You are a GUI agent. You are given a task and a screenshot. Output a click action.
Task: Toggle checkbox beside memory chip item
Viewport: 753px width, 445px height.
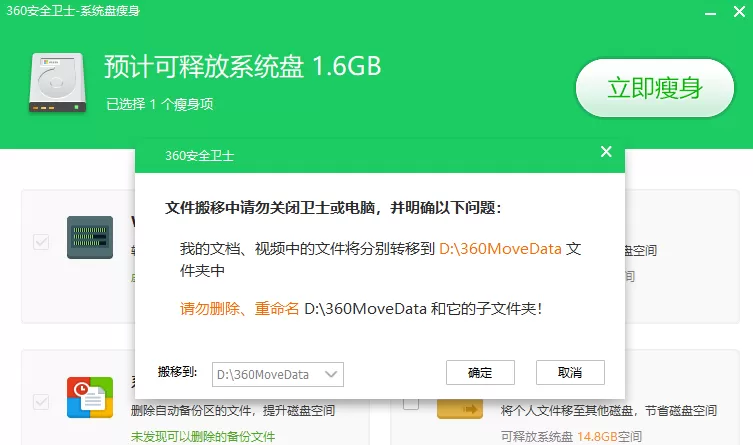[41, 241]
